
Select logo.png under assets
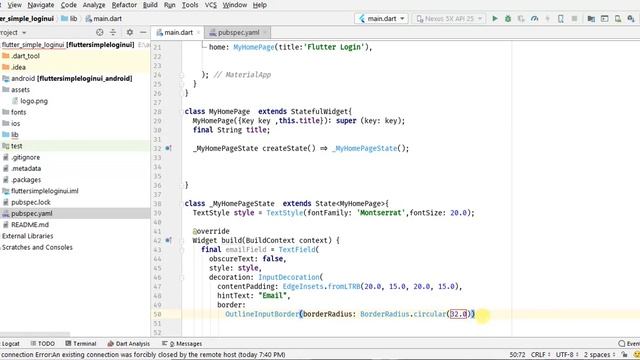point(34,101)
